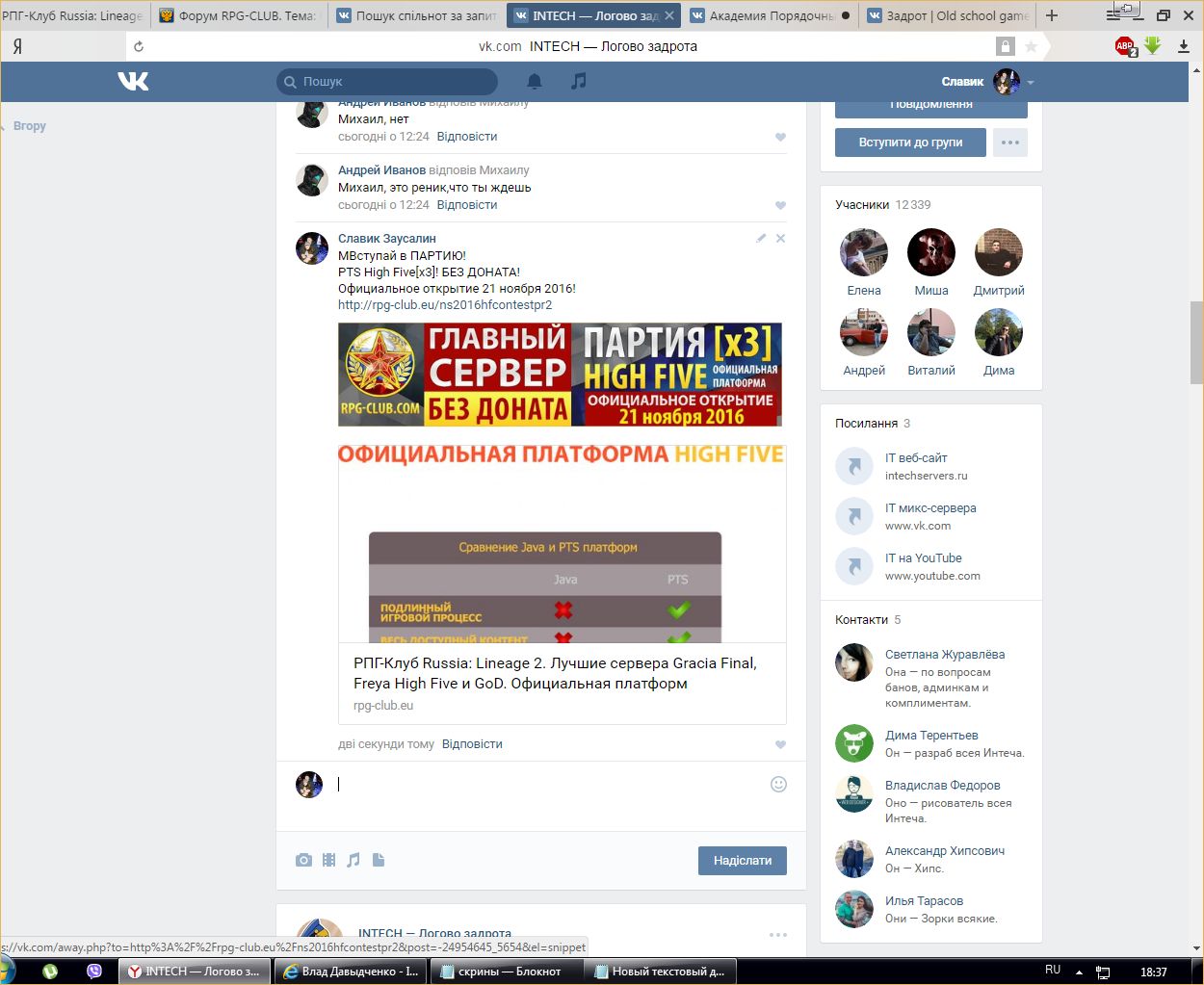Switch to скрины — Блокнот taskbar window
Screen dimensions: 1204x985
point(509,972)
